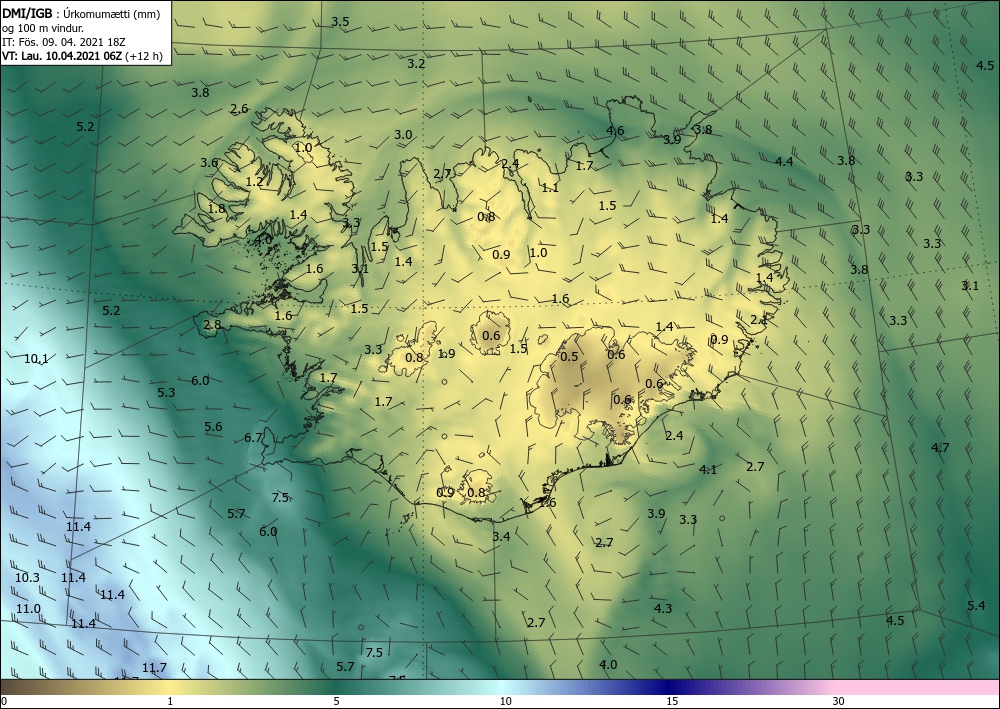Click the 4.6 value on northeast coast
This screenshot has width=1000, height=709.
tap(615, 131)
